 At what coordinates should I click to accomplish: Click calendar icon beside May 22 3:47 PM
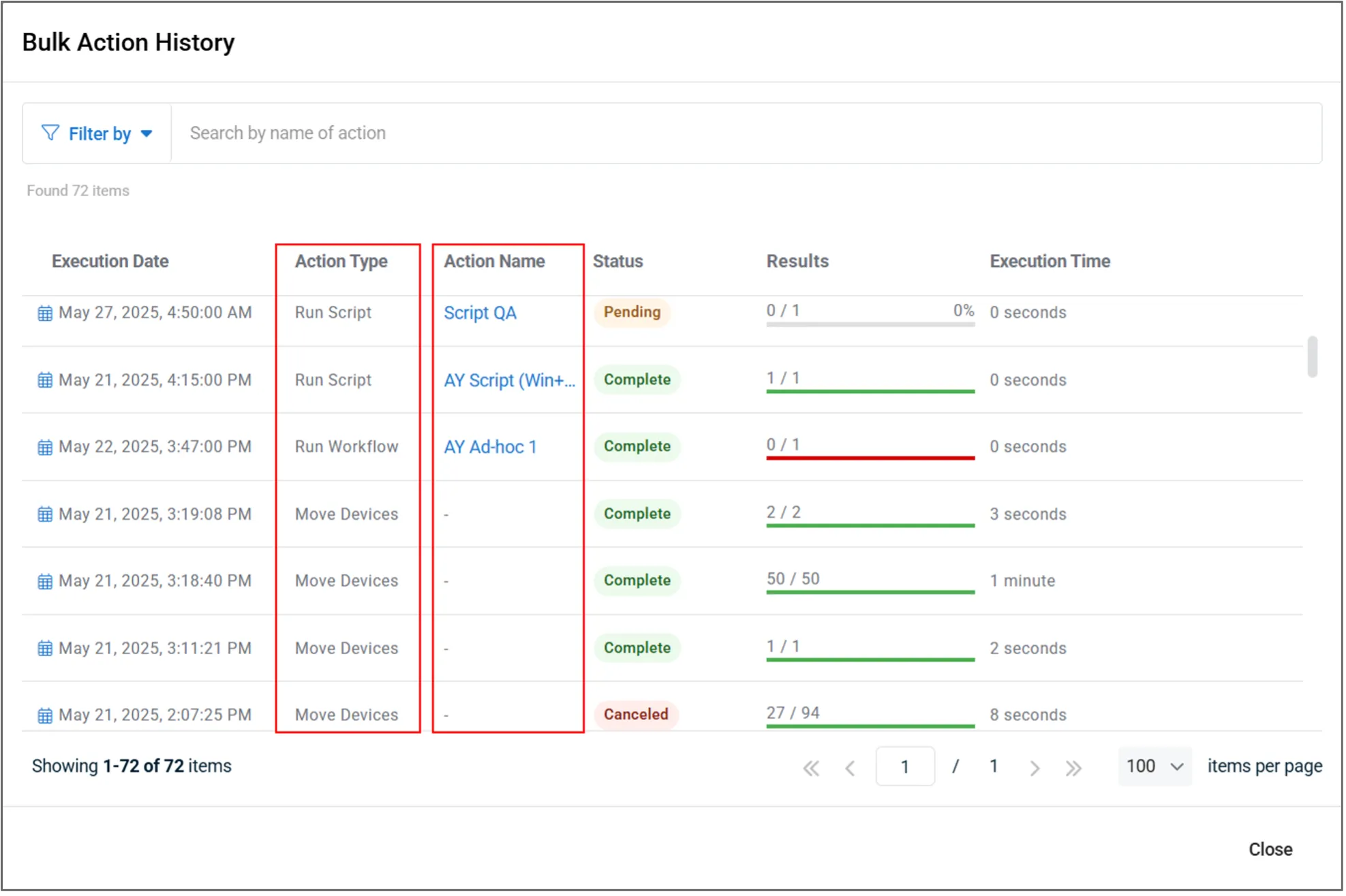click(x=45, y=447)
